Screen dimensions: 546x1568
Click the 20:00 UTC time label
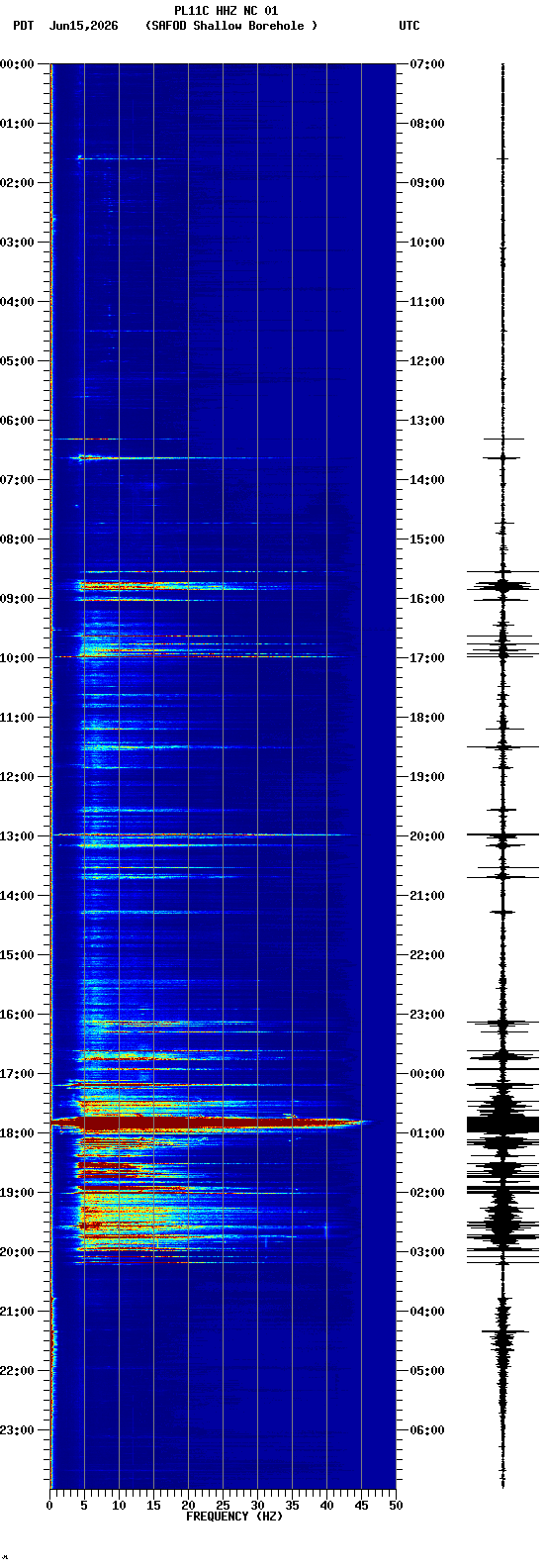[427, 836]
